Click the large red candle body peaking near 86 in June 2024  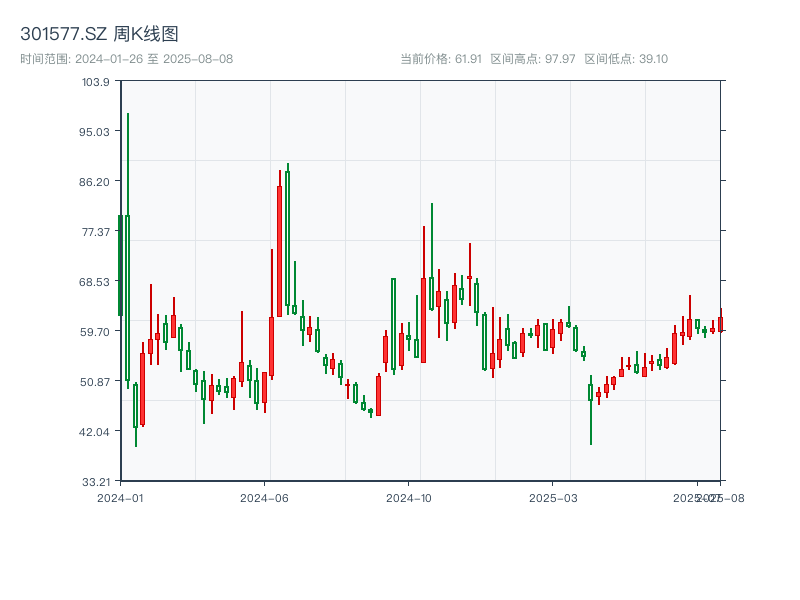pos(280,251)
